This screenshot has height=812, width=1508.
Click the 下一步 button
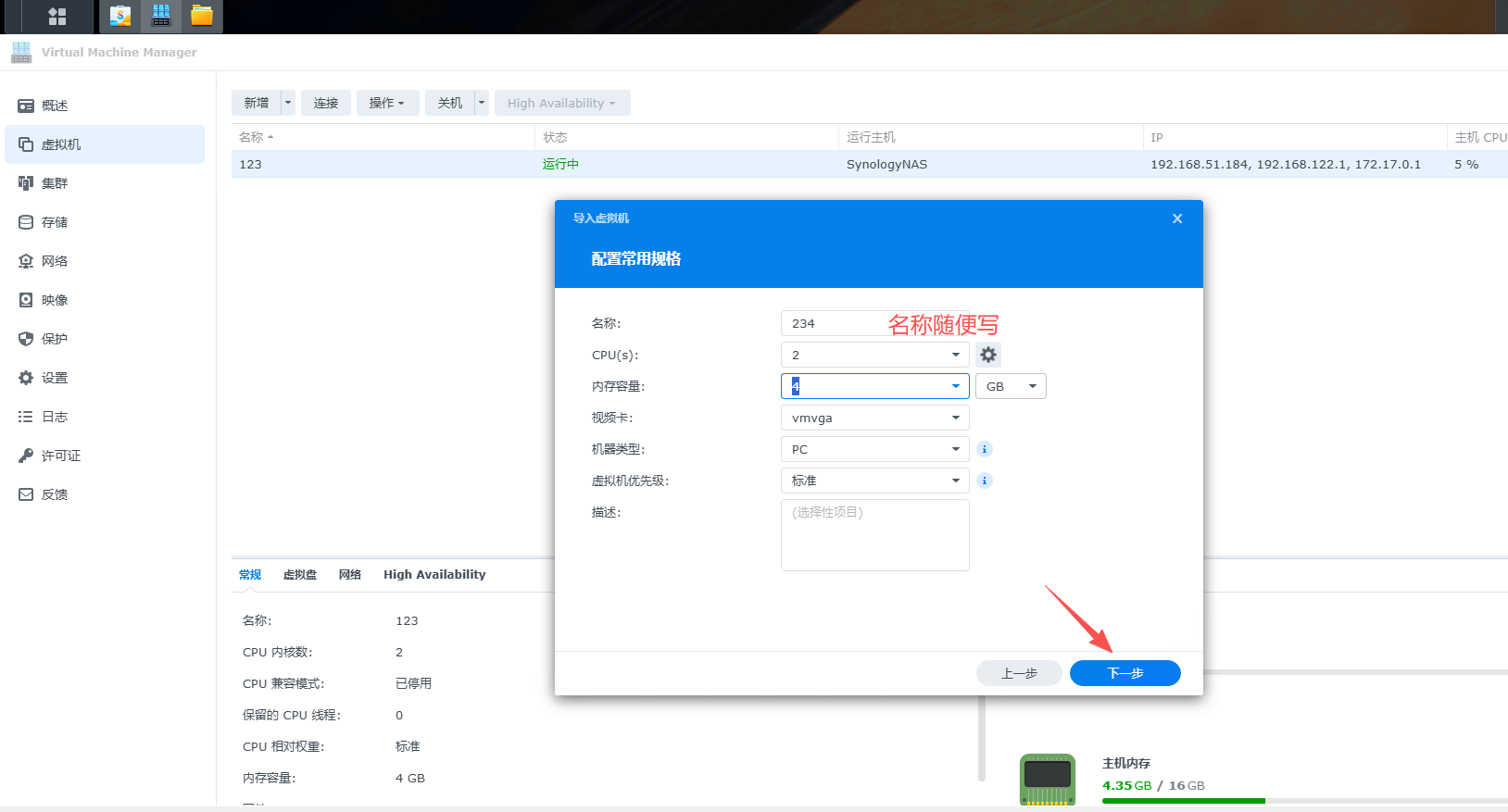[1125, 673]
